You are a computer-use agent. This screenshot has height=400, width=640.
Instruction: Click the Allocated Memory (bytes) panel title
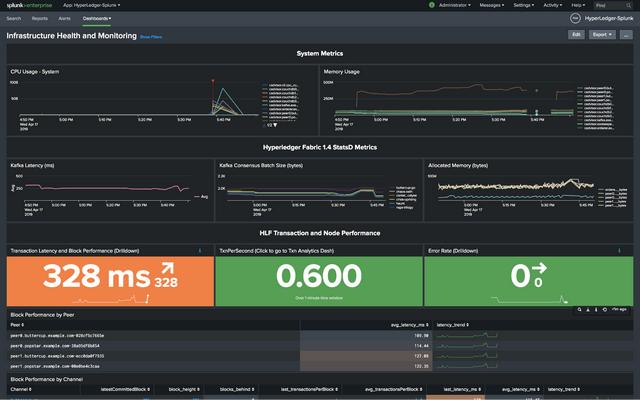[458, 165]
